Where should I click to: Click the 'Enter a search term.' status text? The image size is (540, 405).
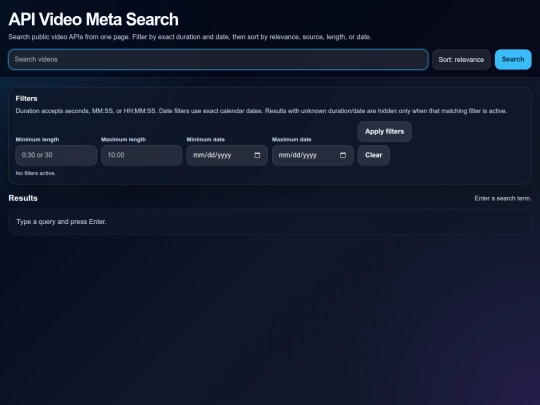click(502, 198)
